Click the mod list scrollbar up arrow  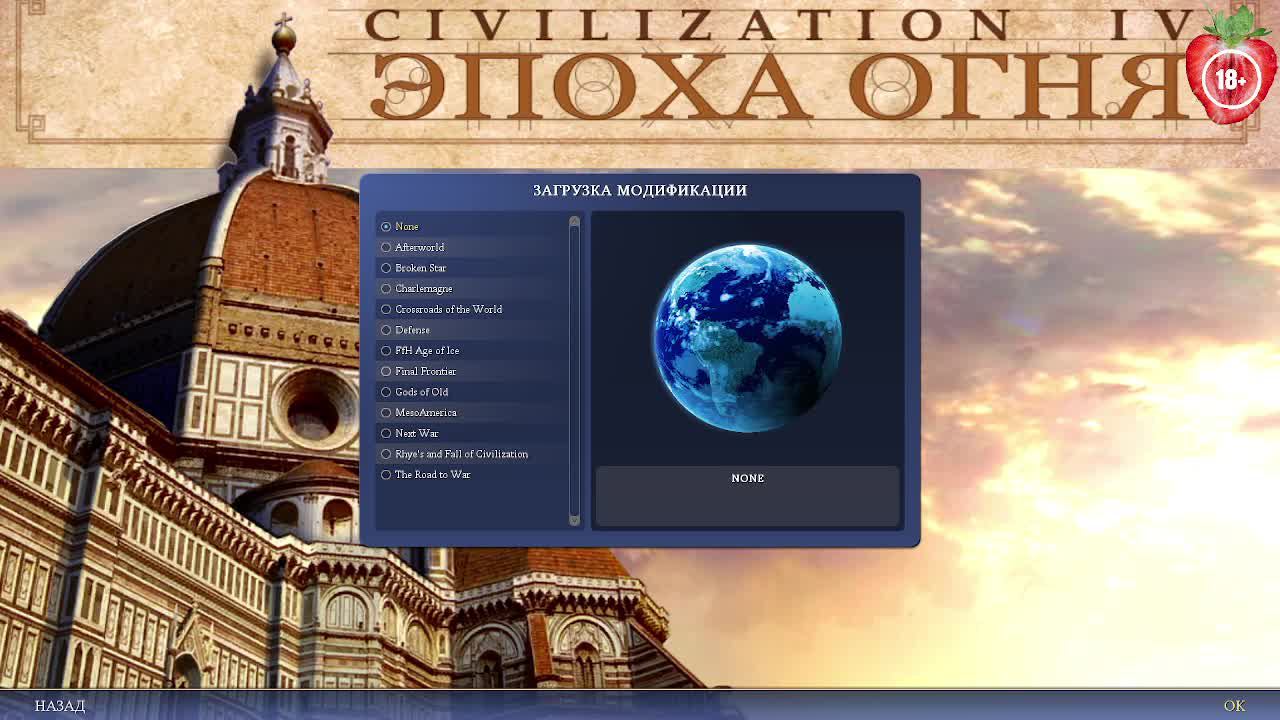[574, 221]
